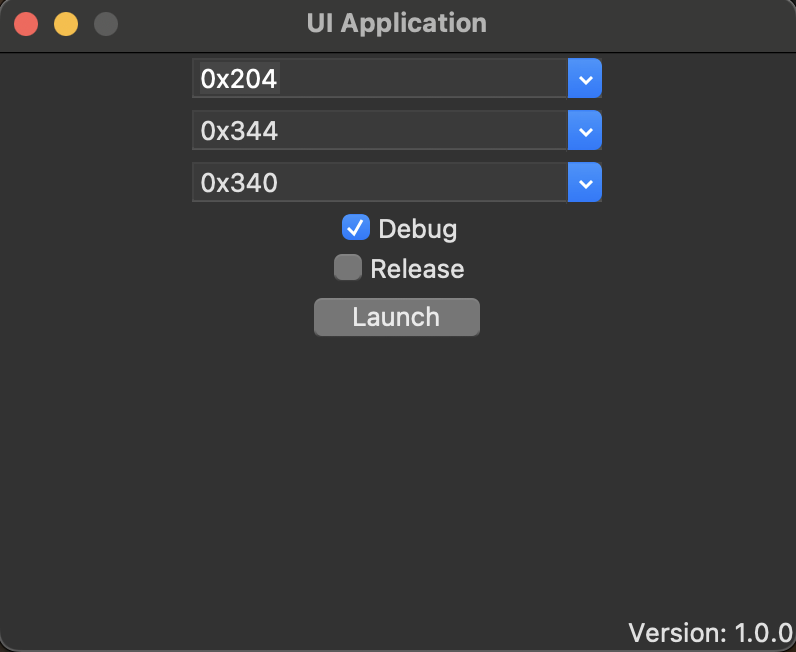Click the "Release" label text
The width and height of the screenshot is (796, 652).
pos(417,269)
